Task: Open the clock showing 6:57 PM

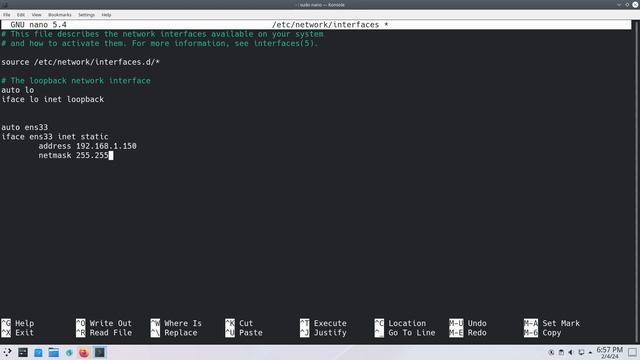Action: (x=610, y=353)
